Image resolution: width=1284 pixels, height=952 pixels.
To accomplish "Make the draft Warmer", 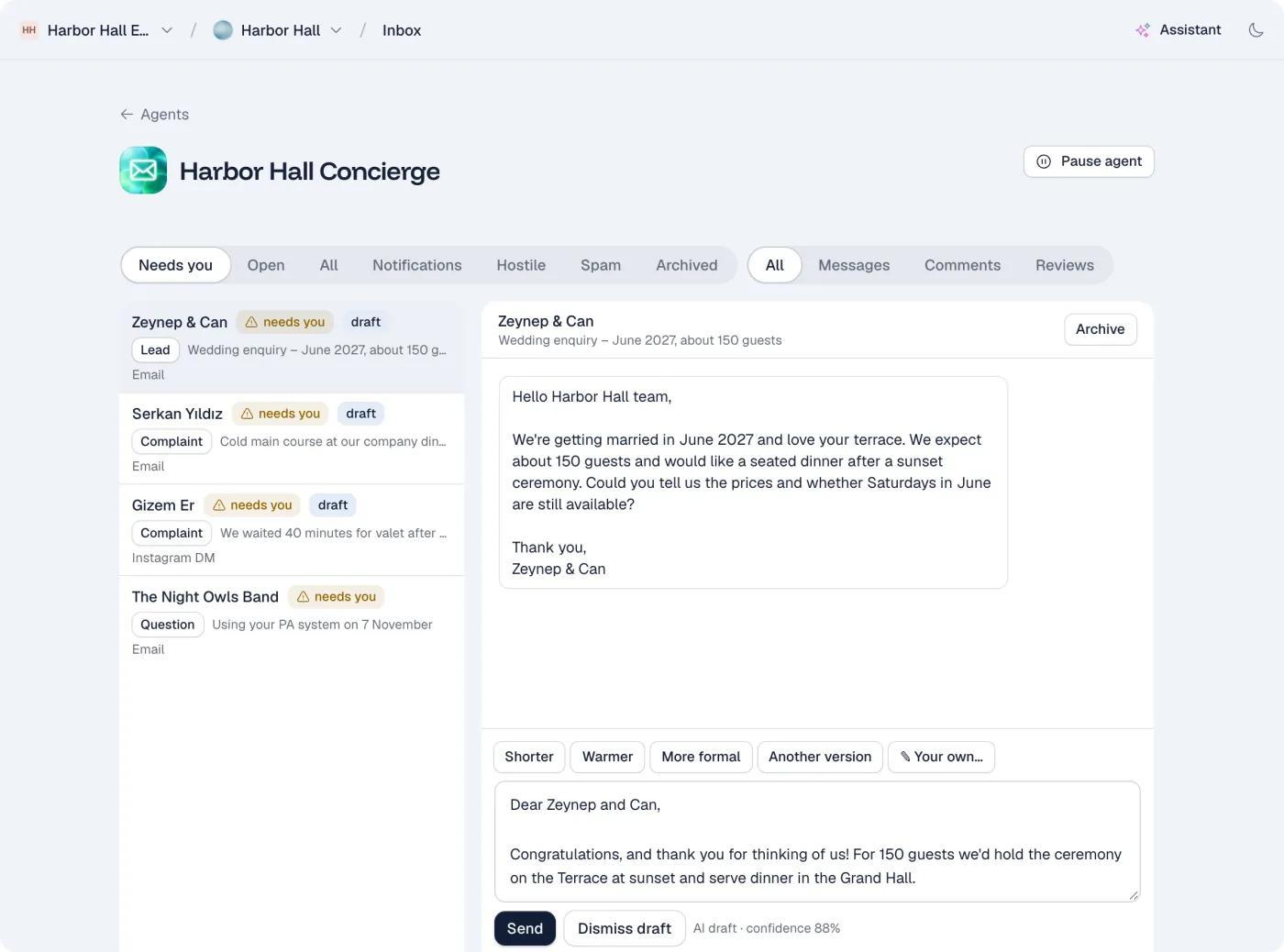I will click(x=607, y=757).
